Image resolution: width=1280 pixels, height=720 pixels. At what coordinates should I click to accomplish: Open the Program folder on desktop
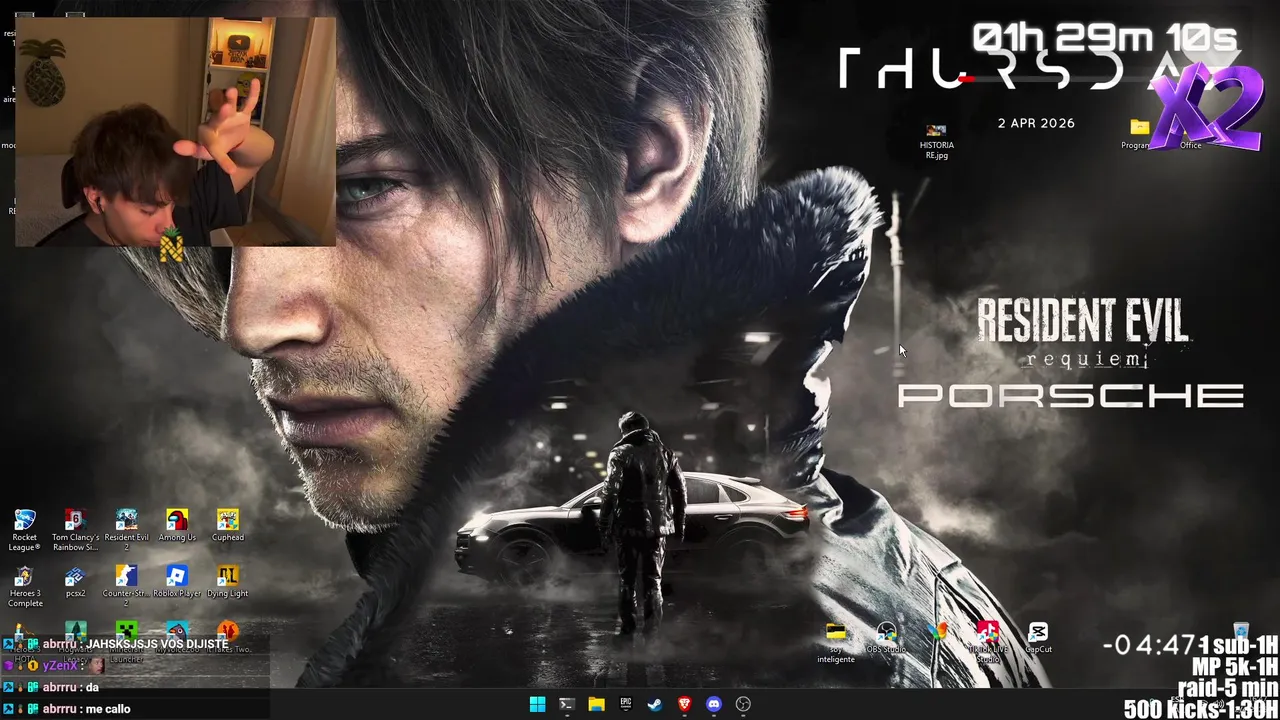pyautogui.click(x=1139, y=133)
